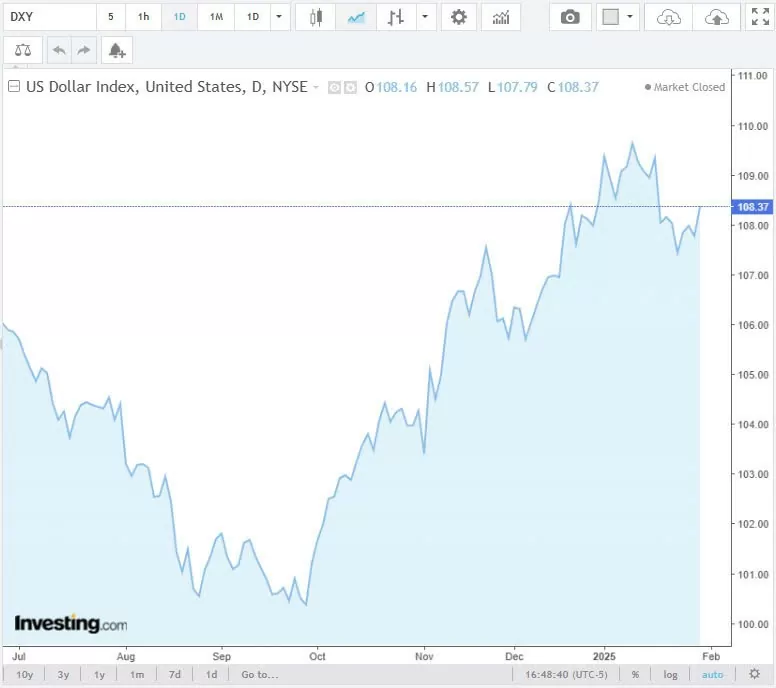The width and height of the screenshot is (776, 688).
Task: Click the compare symbols scale icon
Action: [x=23, y=50]
